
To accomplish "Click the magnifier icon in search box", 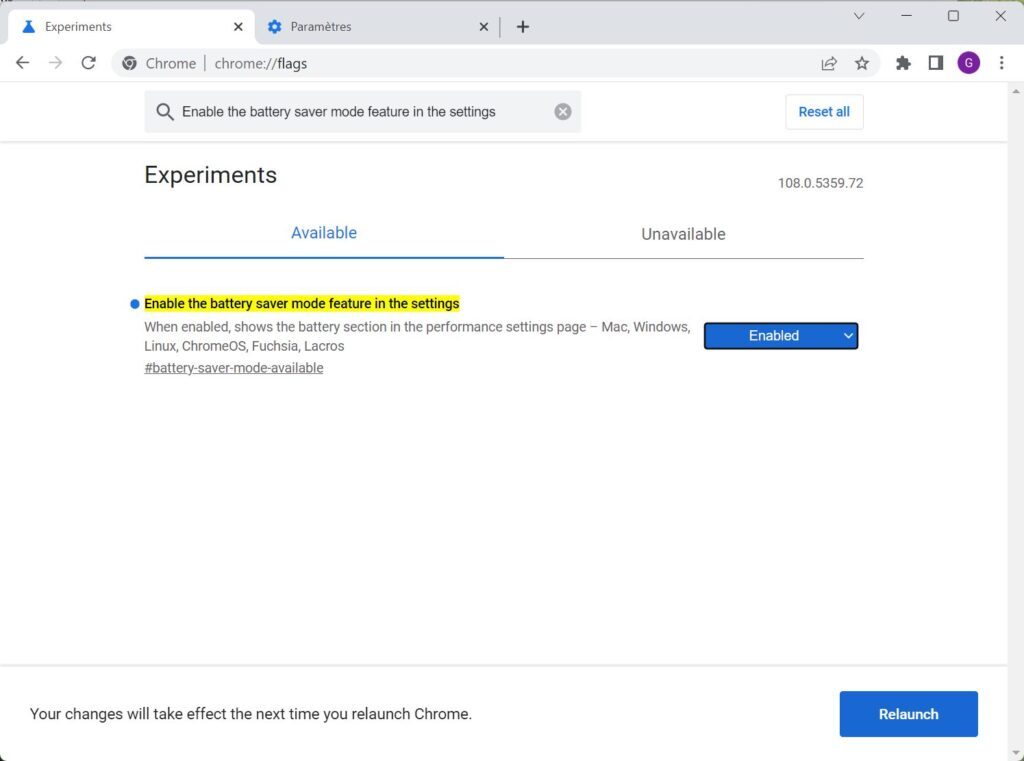I will click(x=165, y=112).
